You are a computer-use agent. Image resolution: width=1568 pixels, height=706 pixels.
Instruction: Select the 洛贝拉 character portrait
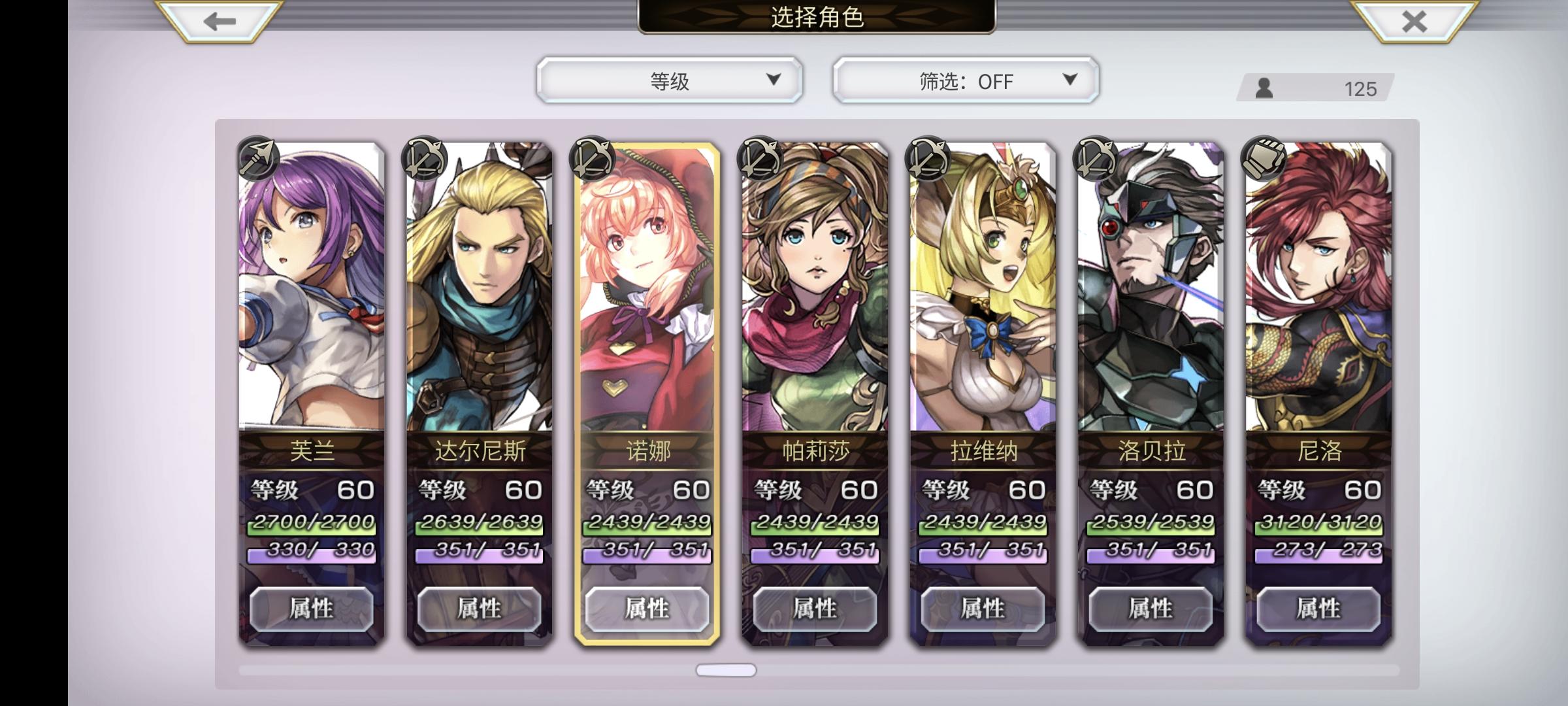point(1151,288)
